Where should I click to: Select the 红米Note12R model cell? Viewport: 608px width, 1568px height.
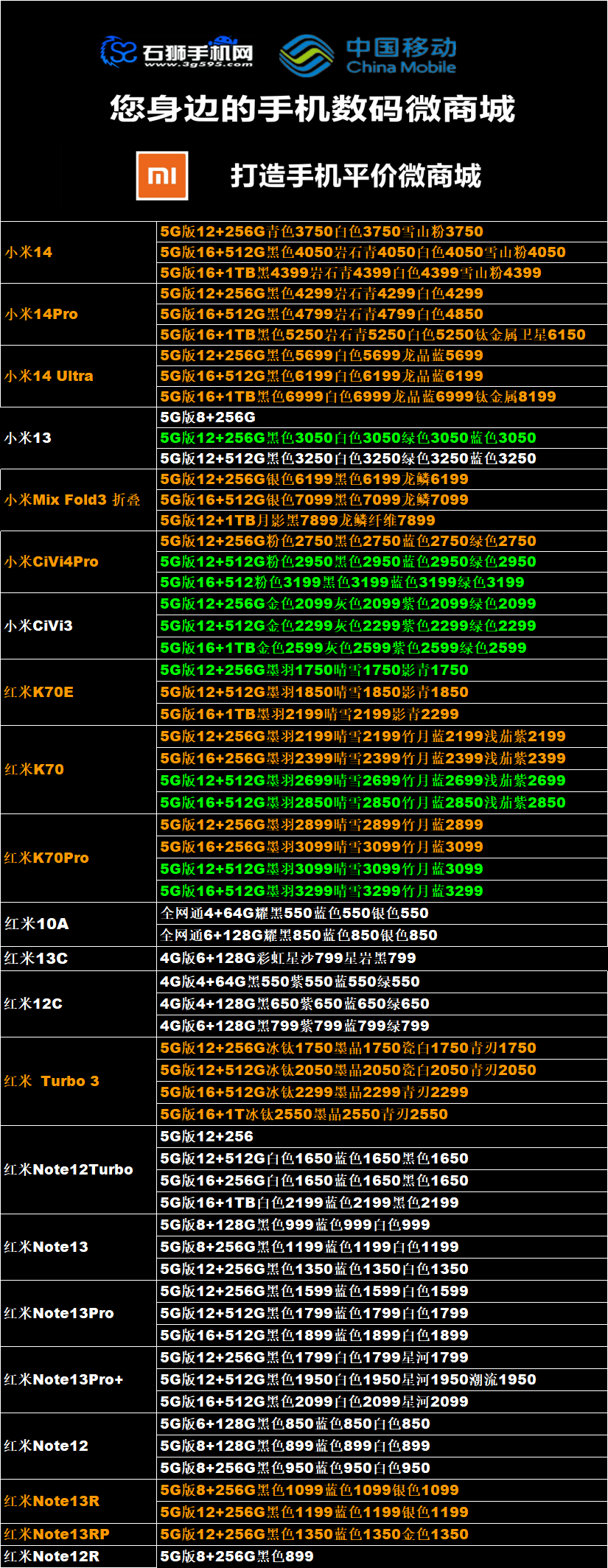point(79,1556)
